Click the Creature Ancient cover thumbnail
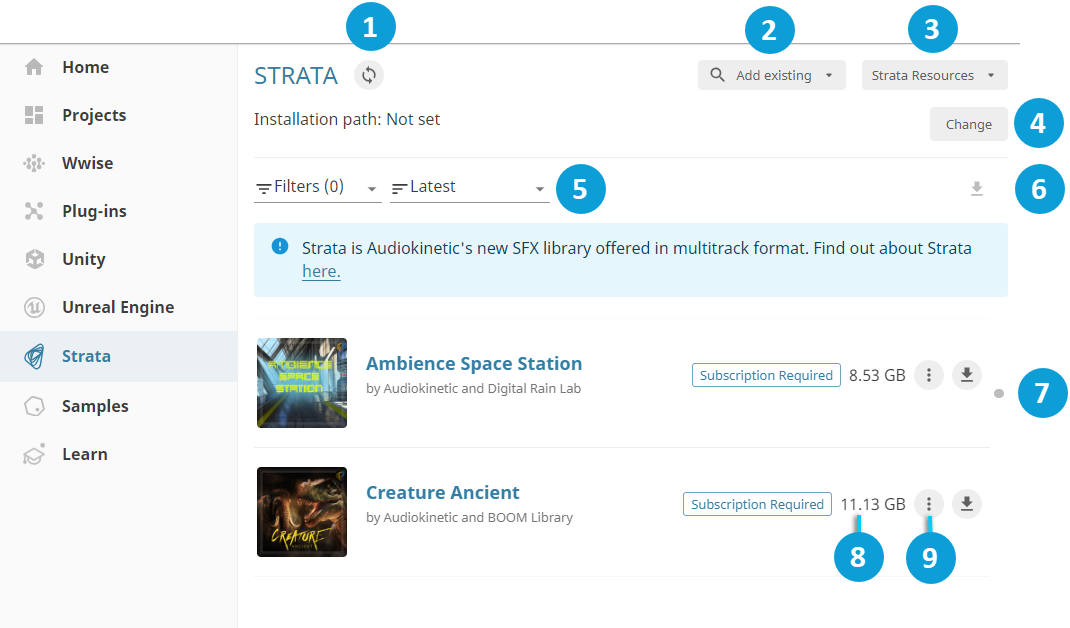Screen dimensions: 1070x628 point(302,512)
